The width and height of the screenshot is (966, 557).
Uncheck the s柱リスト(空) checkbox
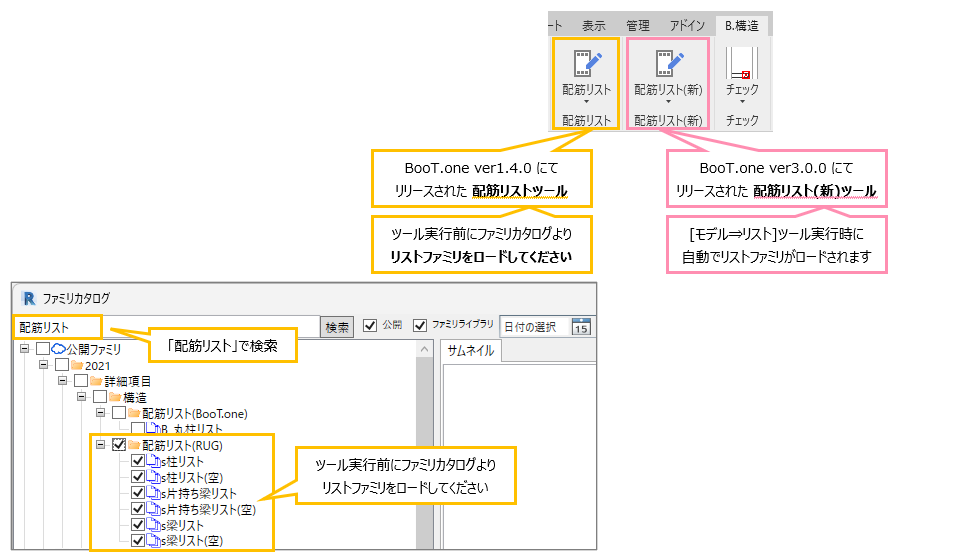[138, 477]
